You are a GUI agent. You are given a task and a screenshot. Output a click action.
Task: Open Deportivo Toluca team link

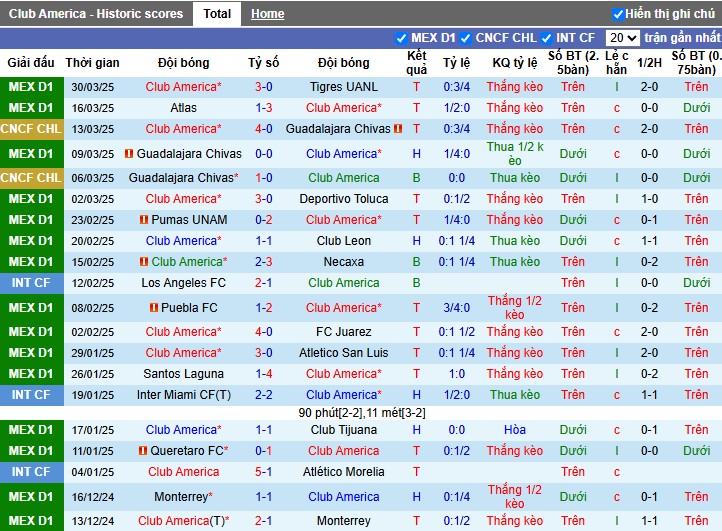click(344, 199)
